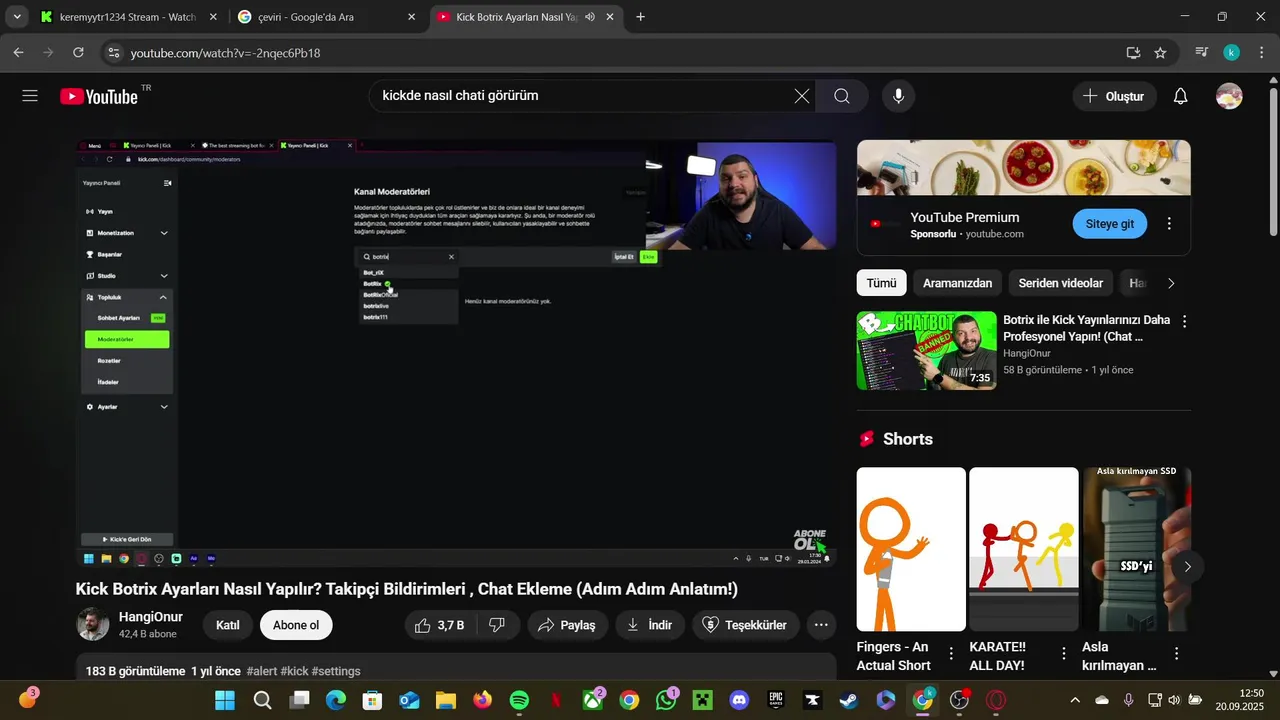
Task: Click the page vertical scrollbar
Action: 1273,160
